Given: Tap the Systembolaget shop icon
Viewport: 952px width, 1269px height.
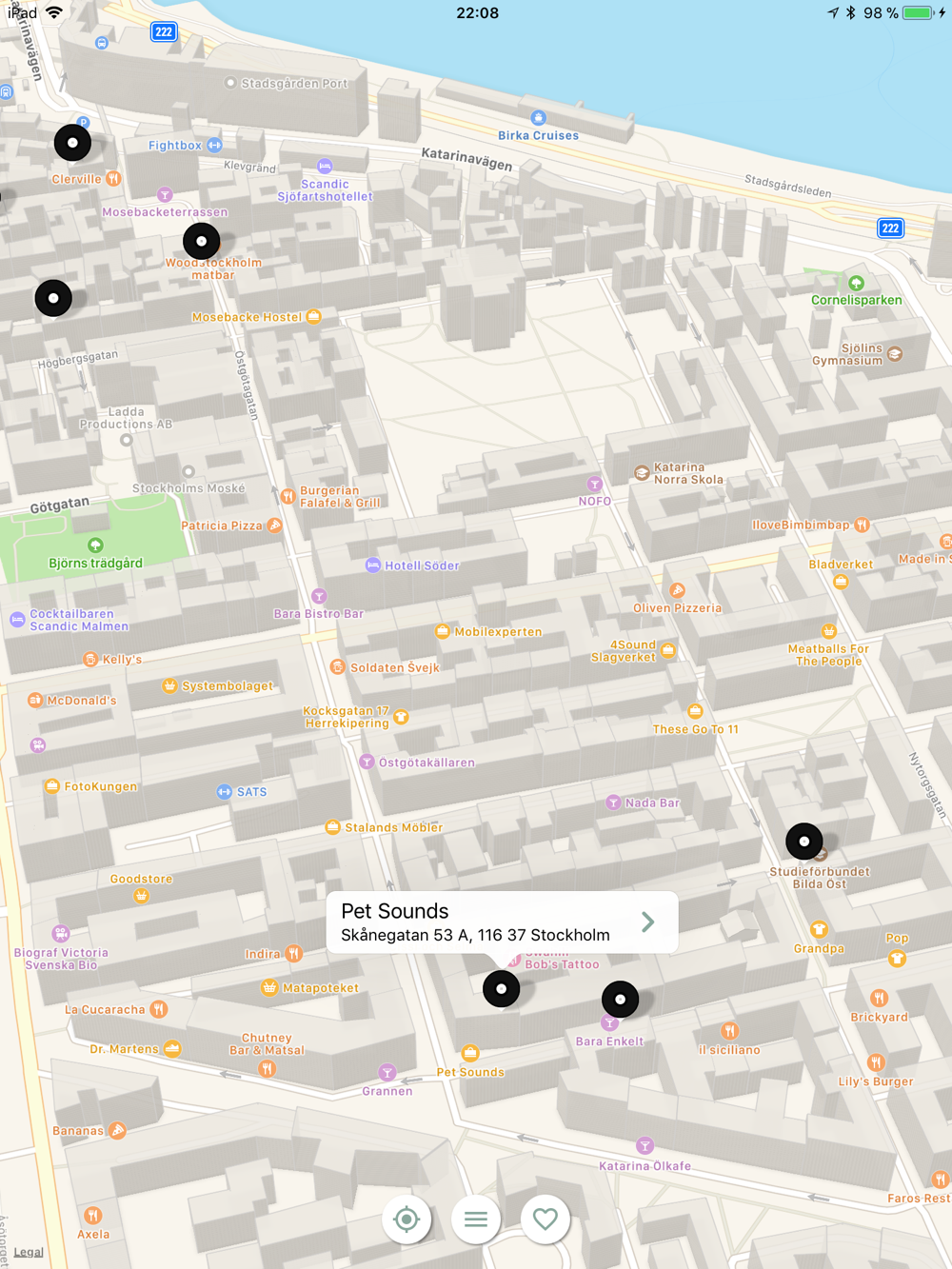Looking at the screenshot, I should pos(169,685).
